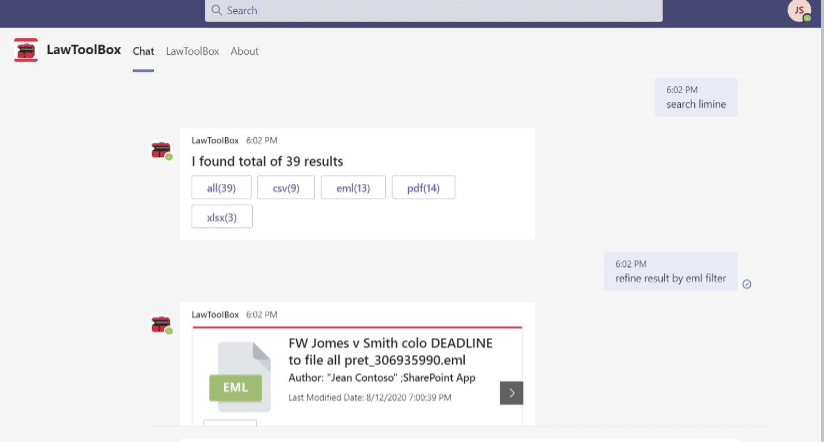Click the Last Modified Date line

click(x=369, y=398)
